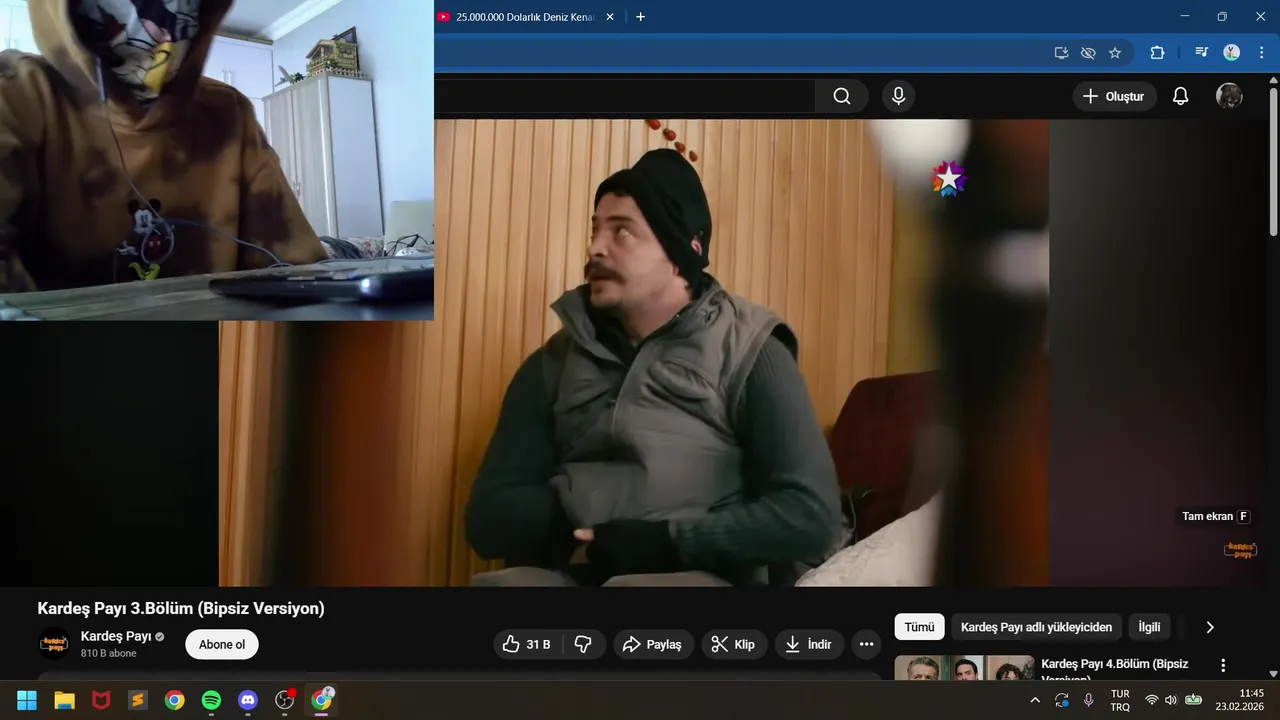This screenshot has width=1280, height=720.
Task: Click the orange channel watermark in video
Action: pyautogui.click(x=1240, y=550)
